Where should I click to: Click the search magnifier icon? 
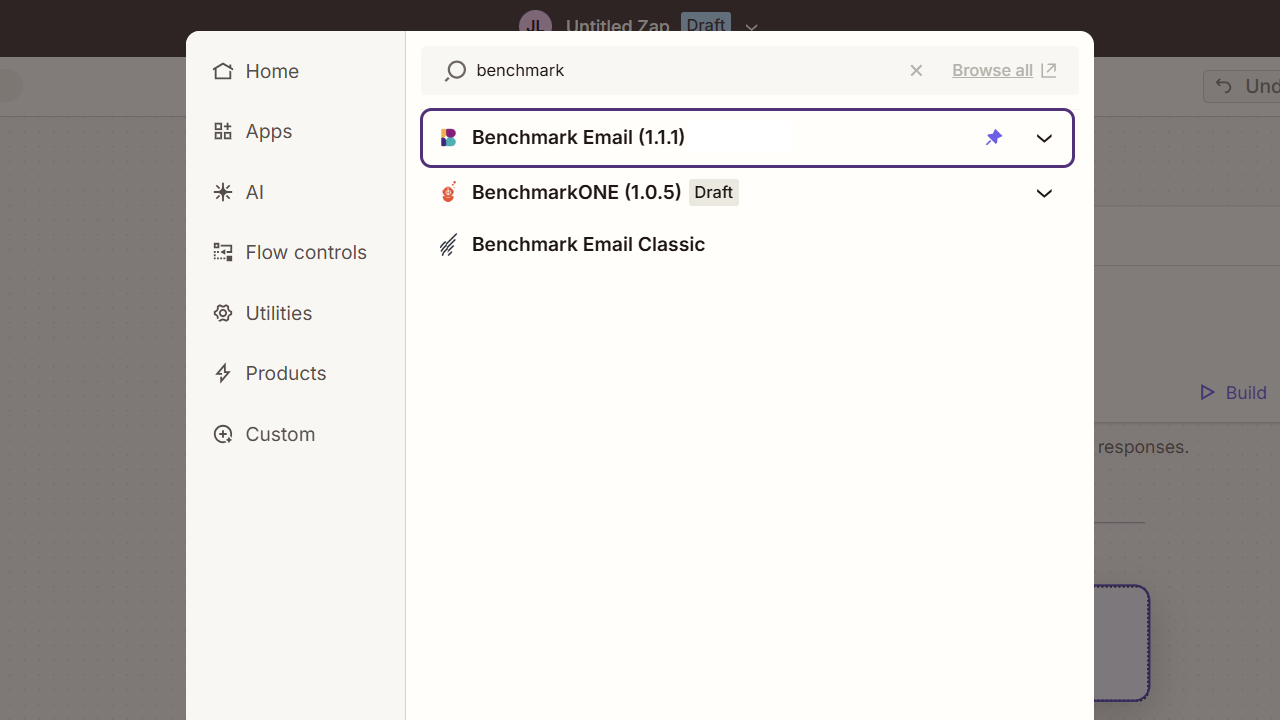[x=455, y=70]
